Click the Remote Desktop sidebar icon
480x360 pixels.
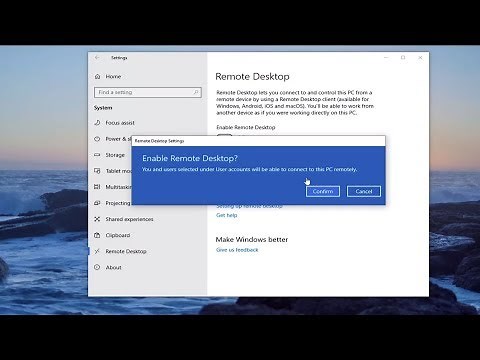tap(97, 251)
